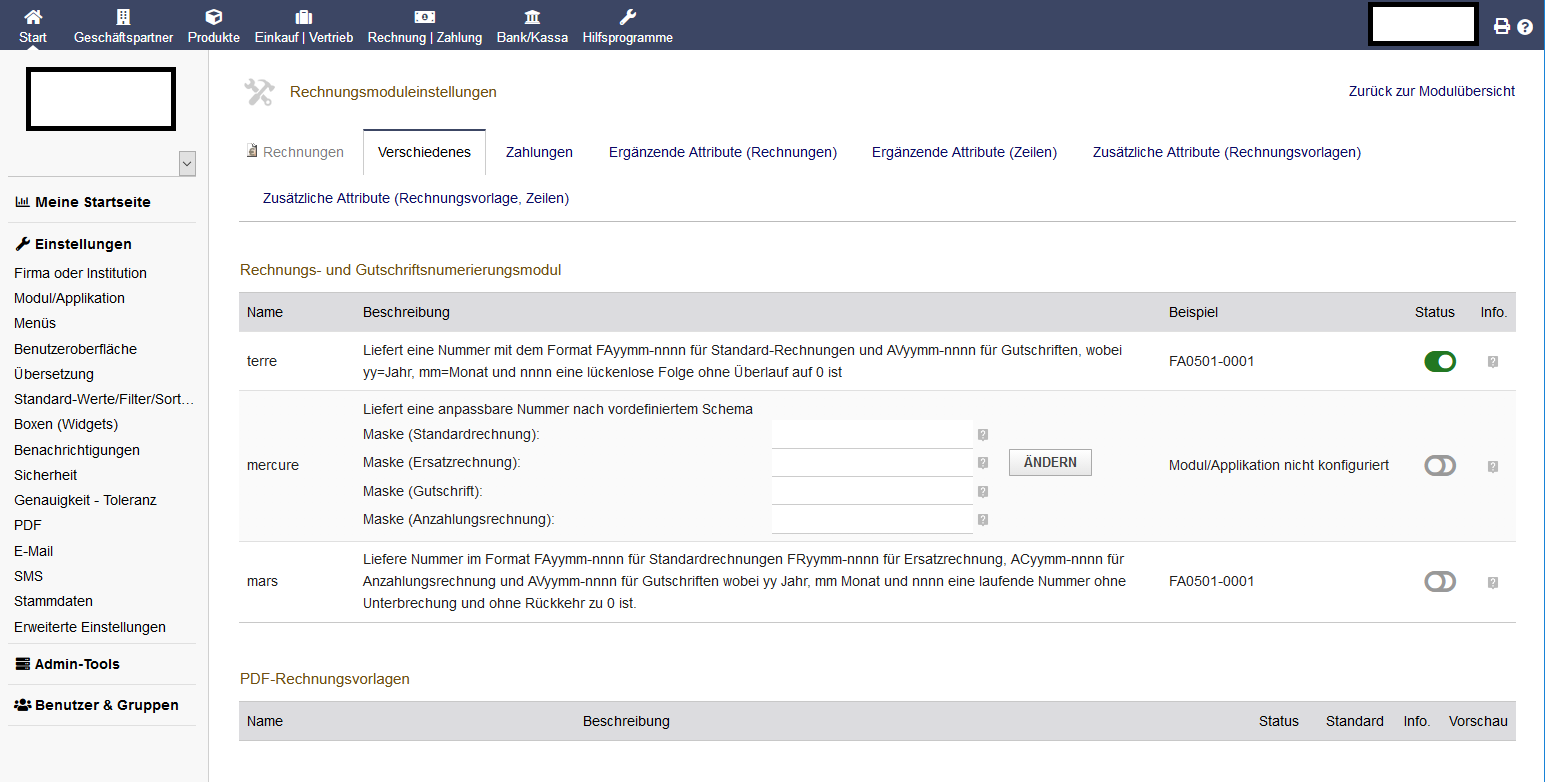Image resolution: width=1545 pixels, height=782 pixels.
Task: Click the printer icon in top bar
Action: (1502, 27)
